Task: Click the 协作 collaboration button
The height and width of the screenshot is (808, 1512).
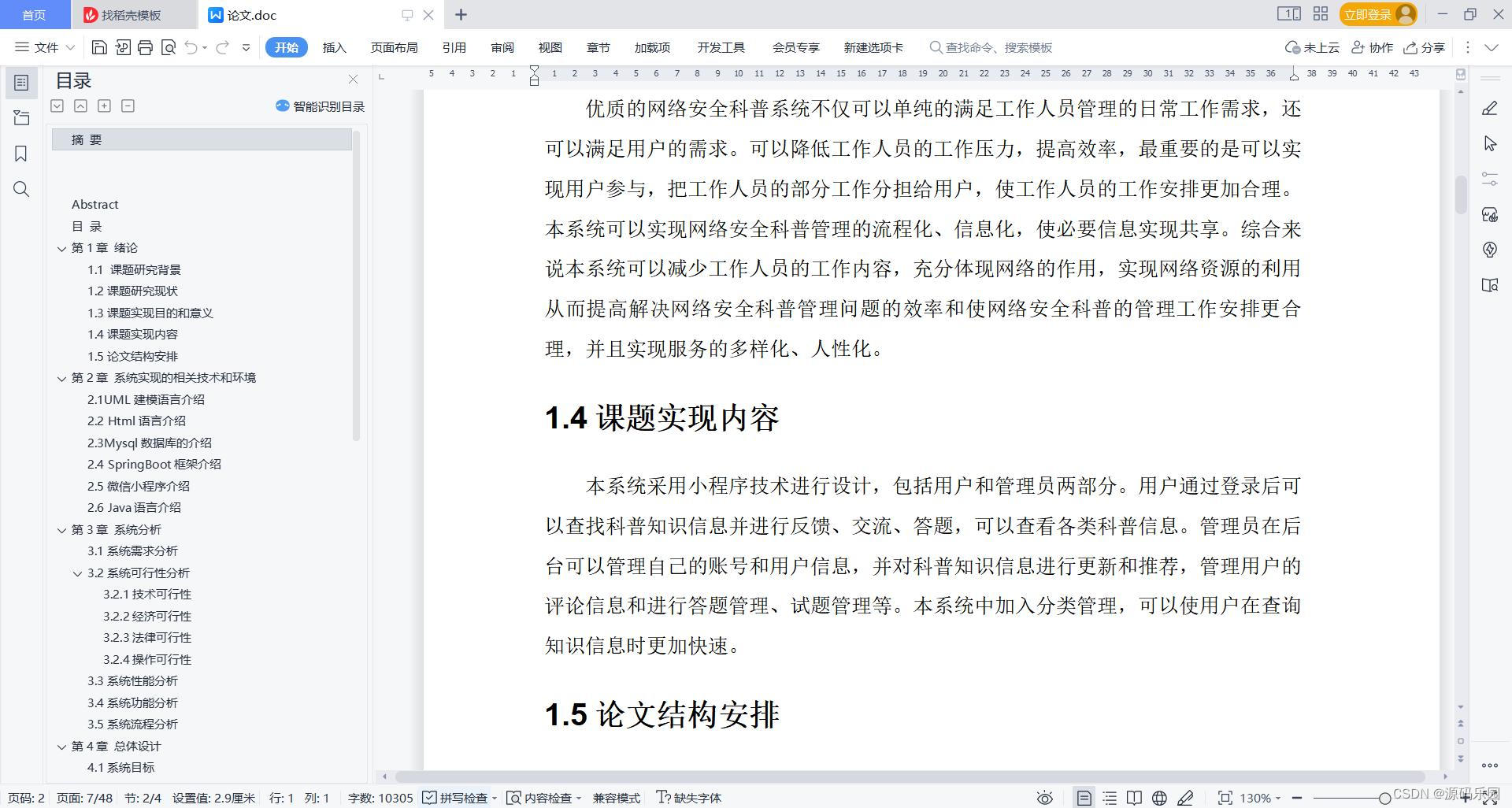Action: tap(1372, 47)
